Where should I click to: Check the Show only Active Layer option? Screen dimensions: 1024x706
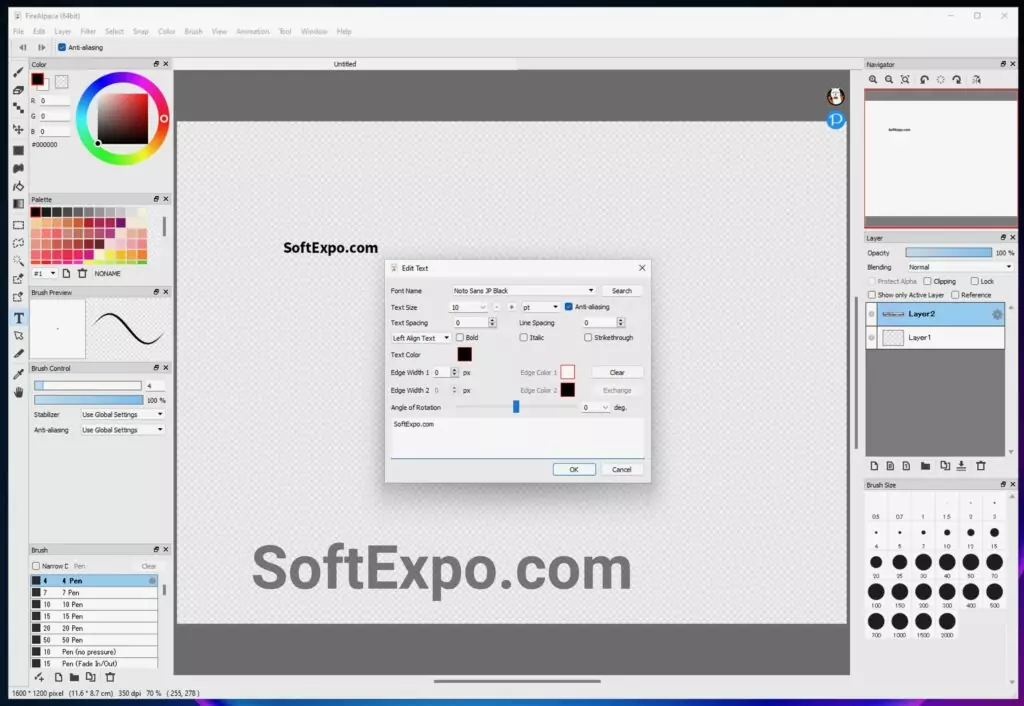point(874,294)
